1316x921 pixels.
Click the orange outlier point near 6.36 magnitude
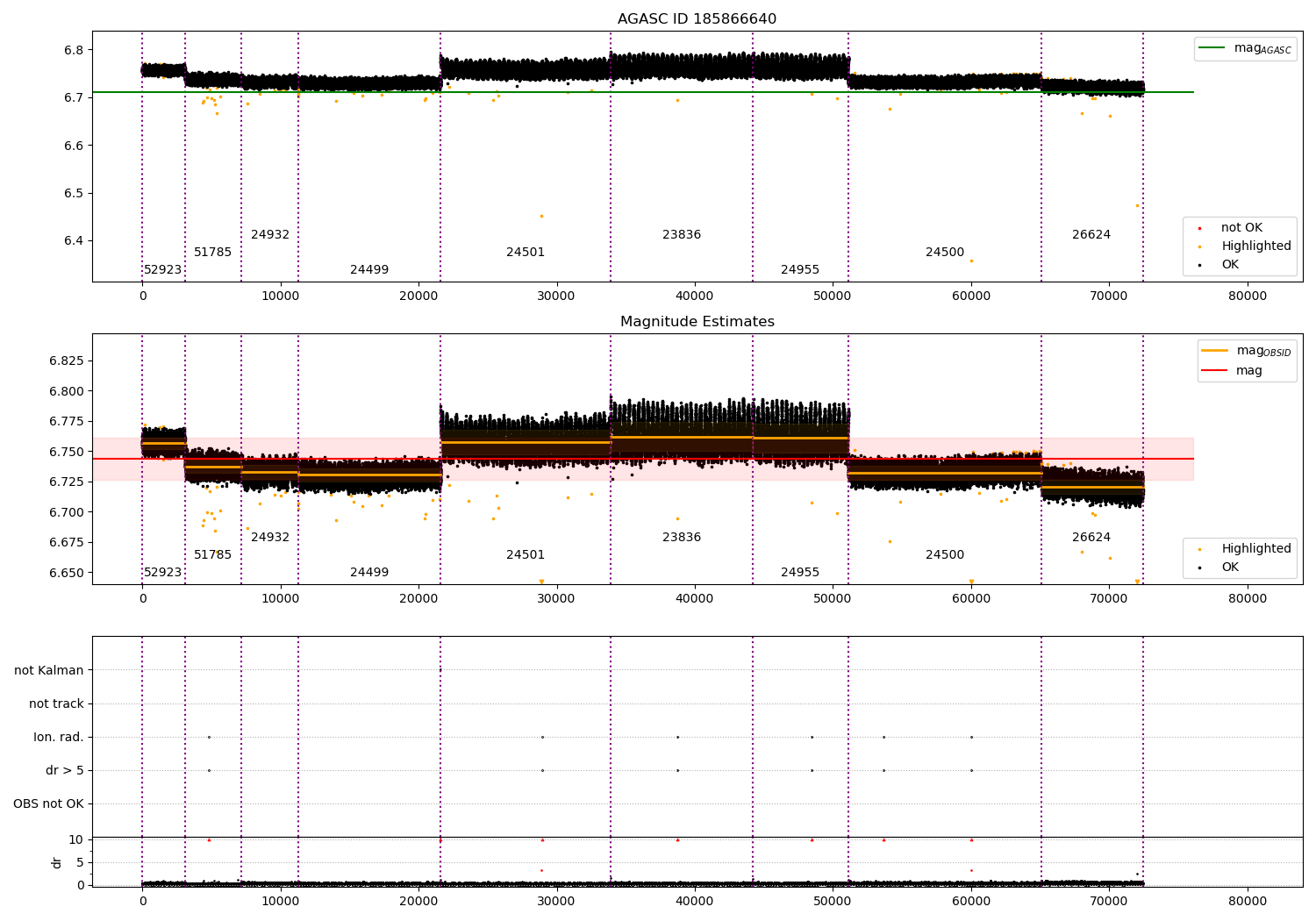tap(971, 261)
